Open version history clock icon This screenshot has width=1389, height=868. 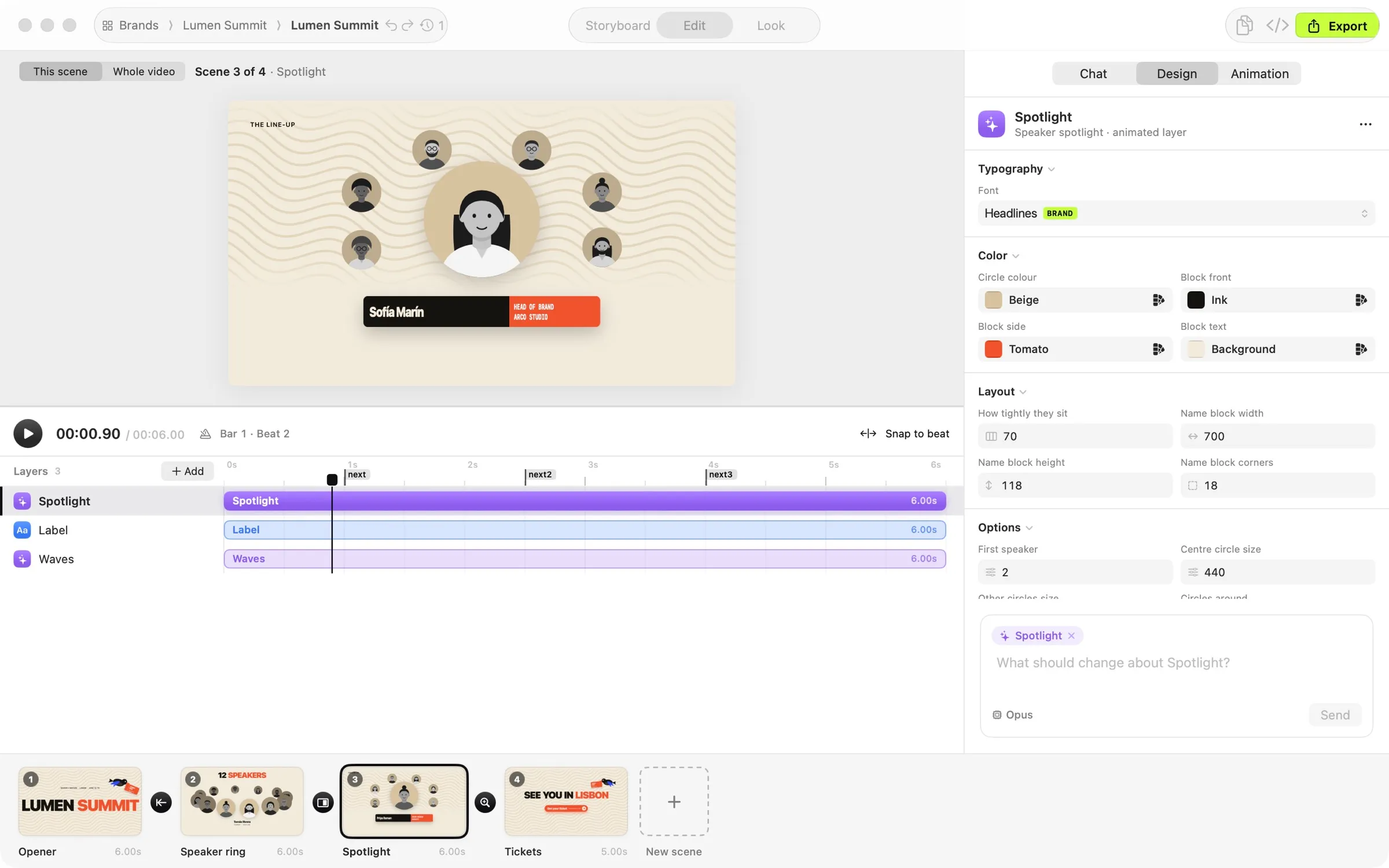click(x=427, y=25)
